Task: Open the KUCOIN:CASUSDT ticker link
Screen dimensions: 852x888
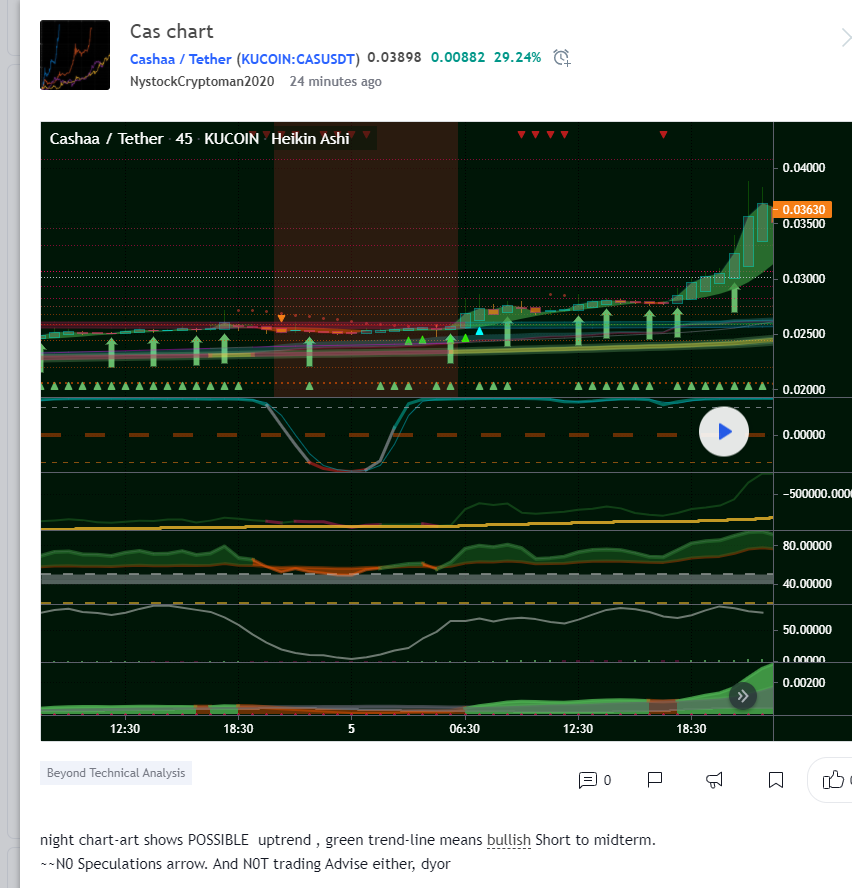Action: 298,59
